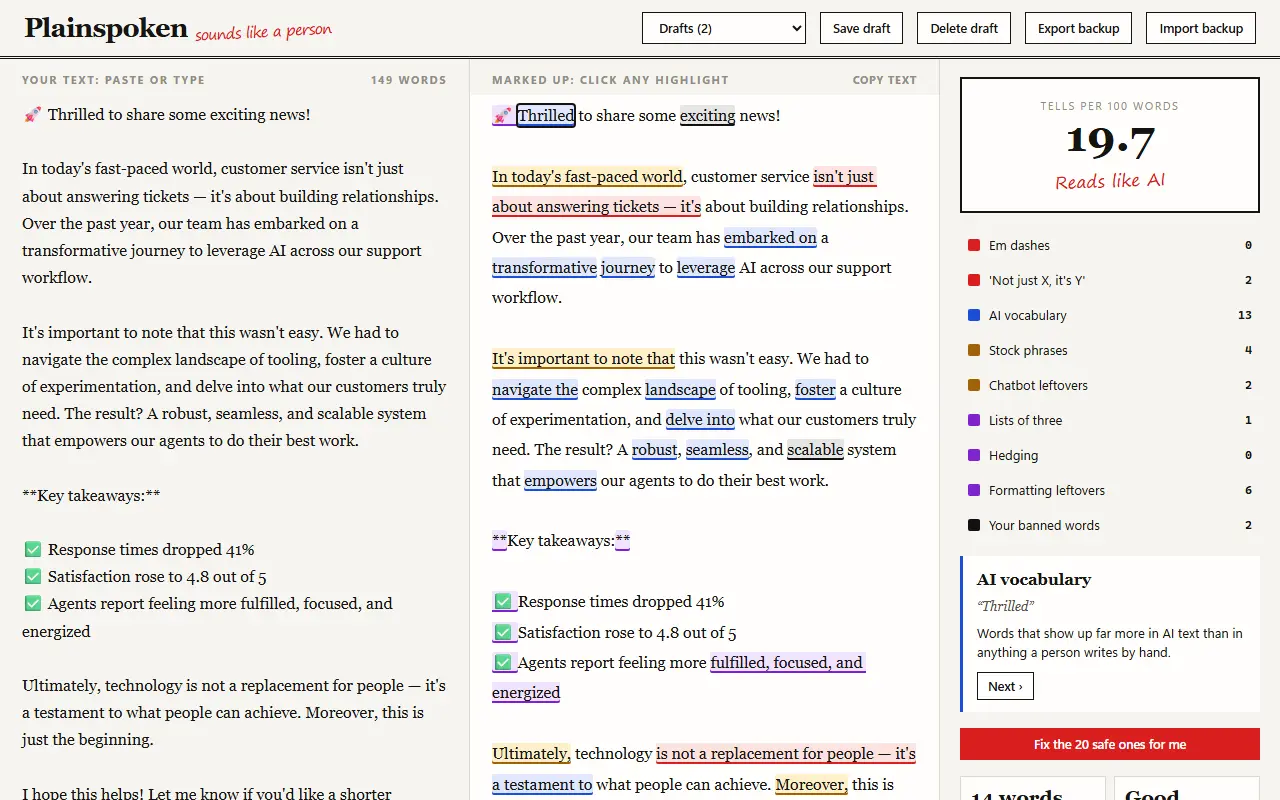Select the Hedging legend row
Screen dimensions: 1280x800
coord(1110,455)
